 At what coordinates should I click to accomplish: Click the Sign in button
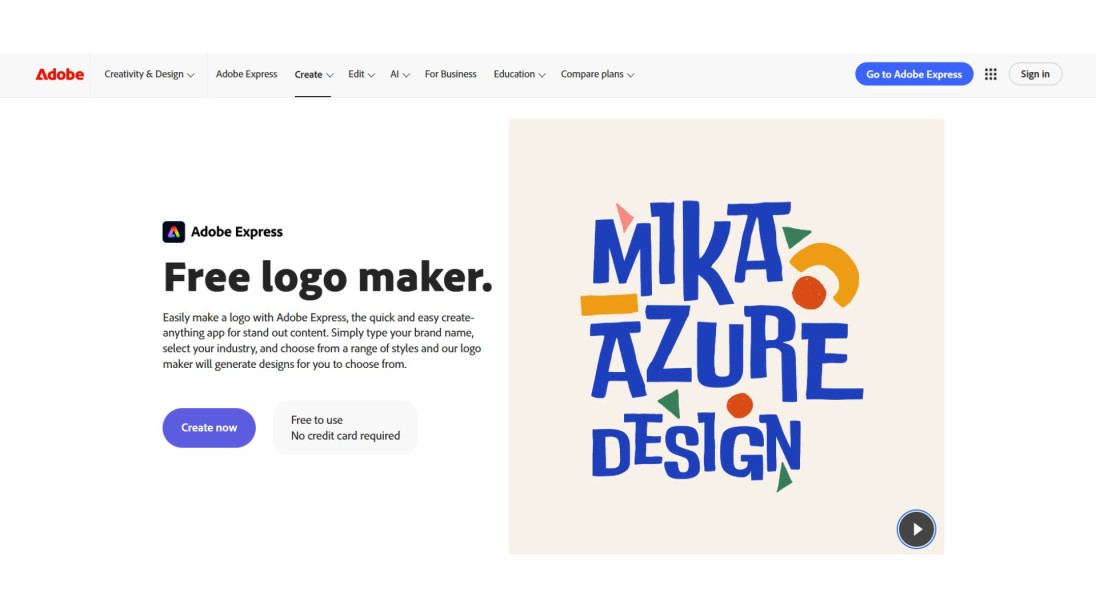pyautogui.click(x=1034, y=74)
